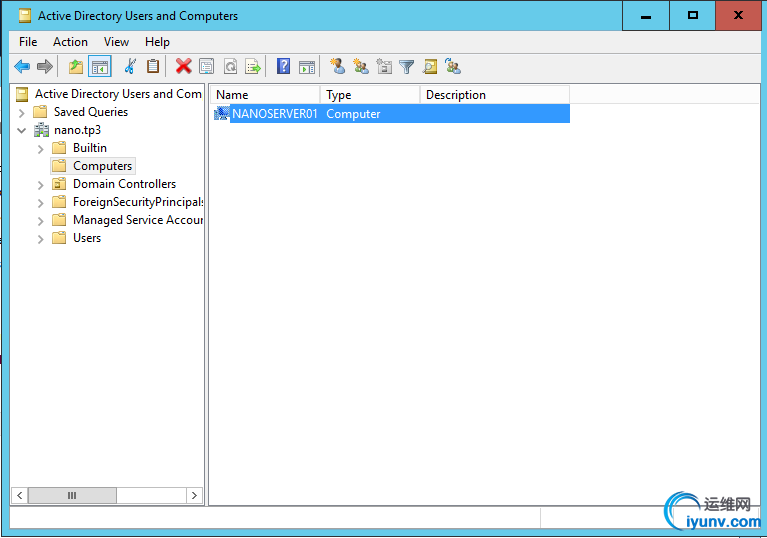Create a new user icon
Viewport: 767px width, 538px height.
click(x=338, y=66)
